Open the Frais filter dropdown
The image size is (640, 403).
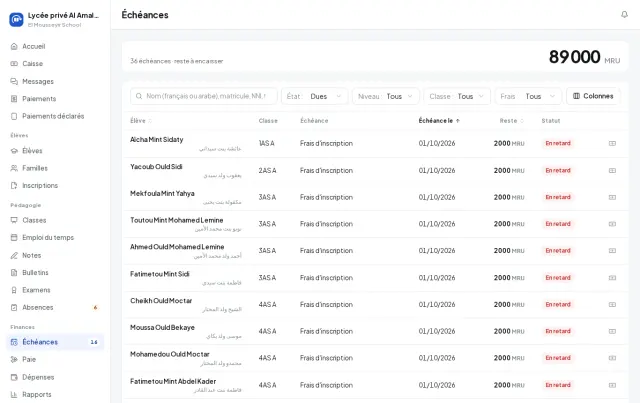528,96
